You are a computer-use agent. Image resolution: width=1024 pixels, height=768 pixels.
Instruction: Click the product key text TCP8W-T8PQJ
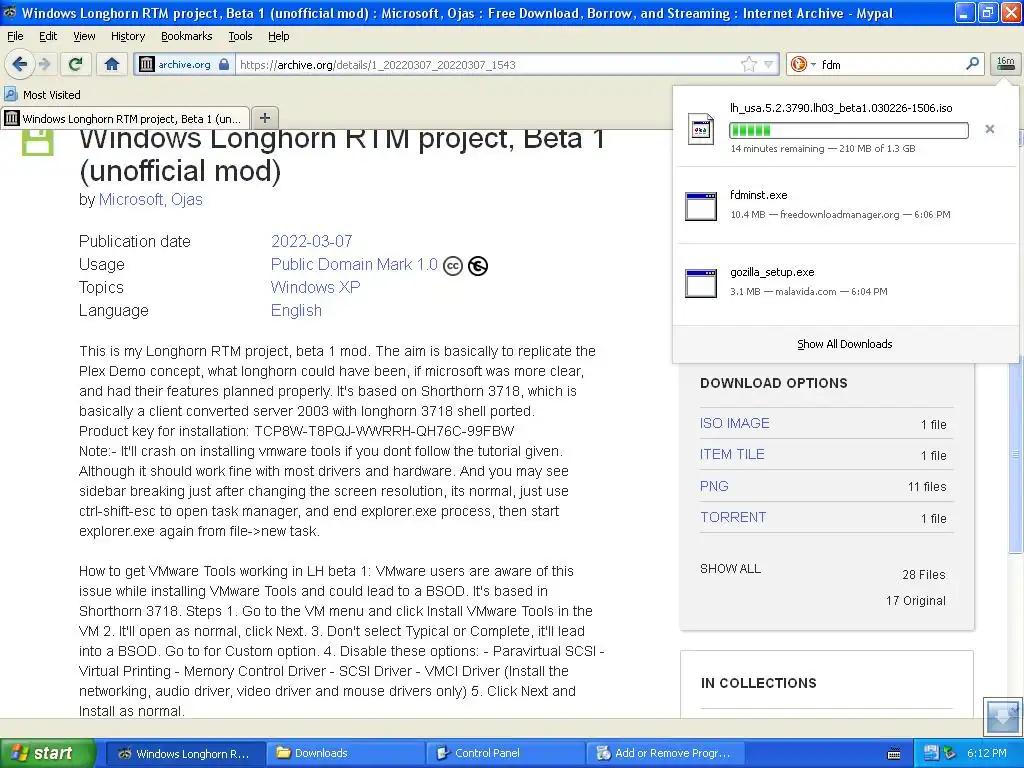coord(385,431)
